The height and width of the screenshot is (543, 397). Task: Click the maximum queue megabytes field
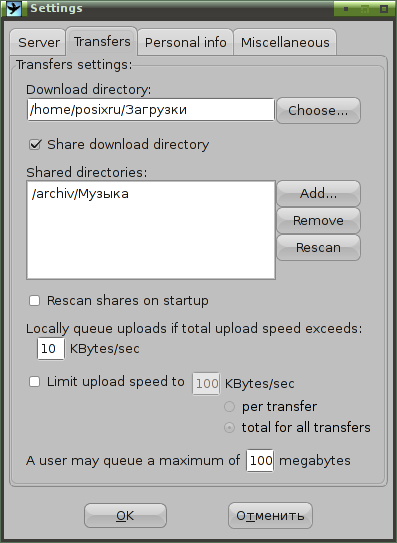click(260, 461)
